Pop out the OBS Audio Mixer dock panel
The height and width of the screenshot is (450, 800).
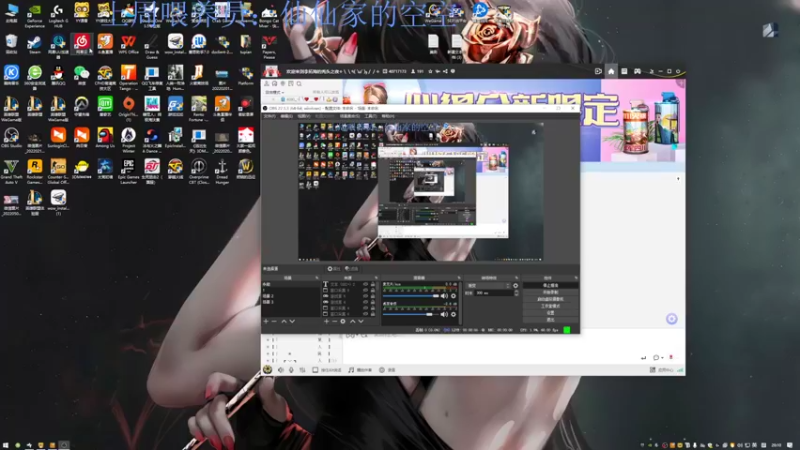pos(459,278)
